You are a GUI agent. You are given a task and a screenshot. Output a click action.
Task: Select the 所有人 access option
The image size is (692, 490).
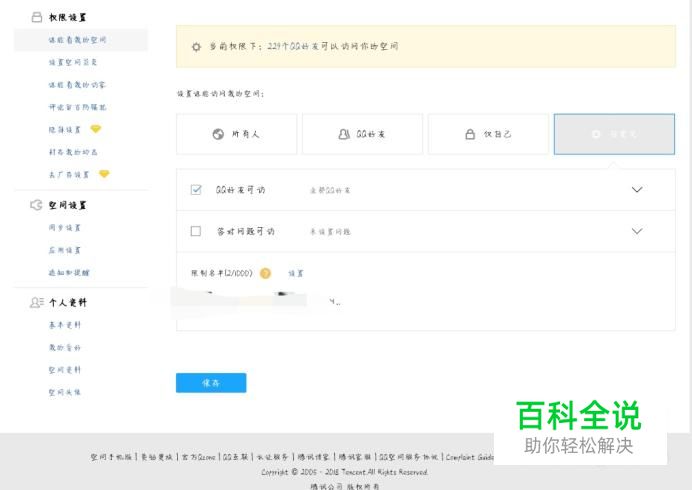click(x=237, y=134)
